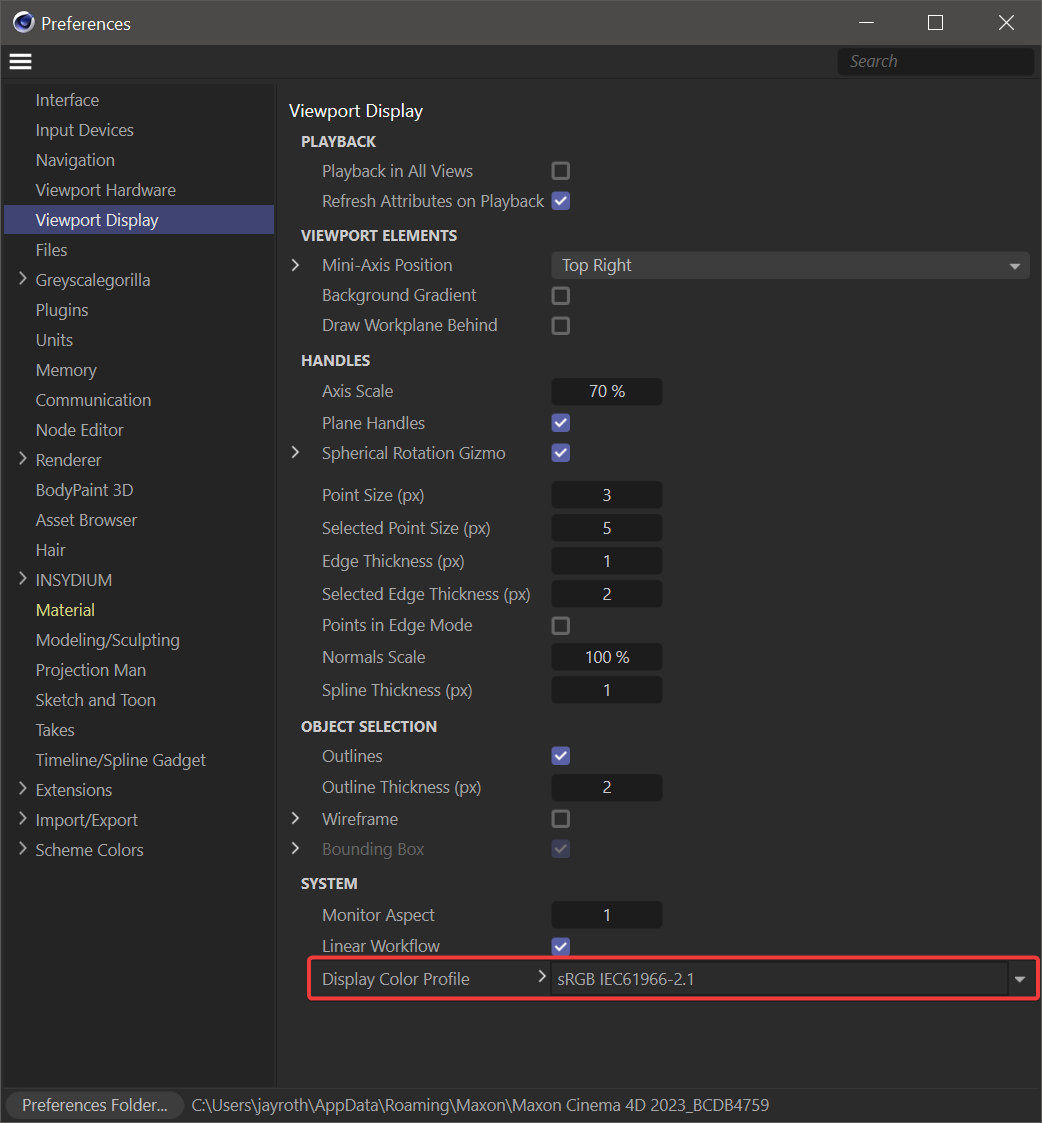Toggle Points in Edge Mode
The width and height of the screenshot is (1042, 1123).
(560, 625)
